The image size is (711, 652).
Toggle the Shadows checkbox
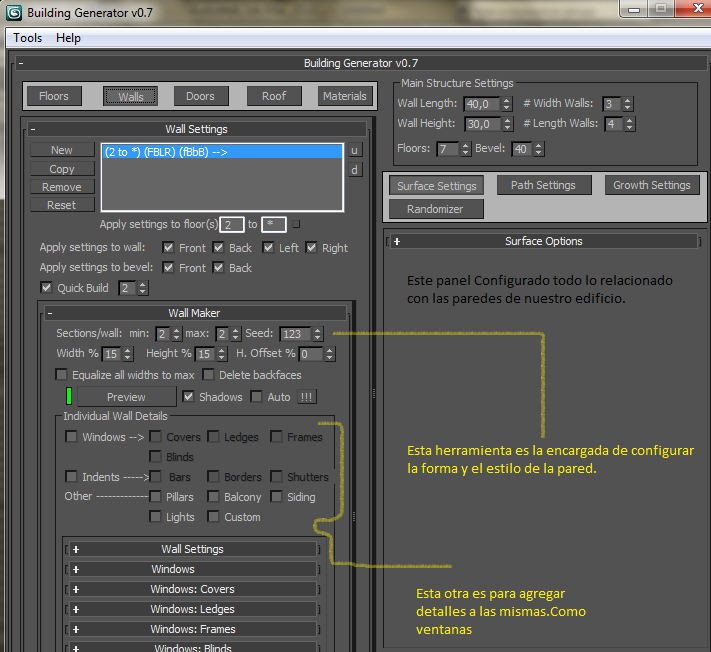click(x=189, y=397)
